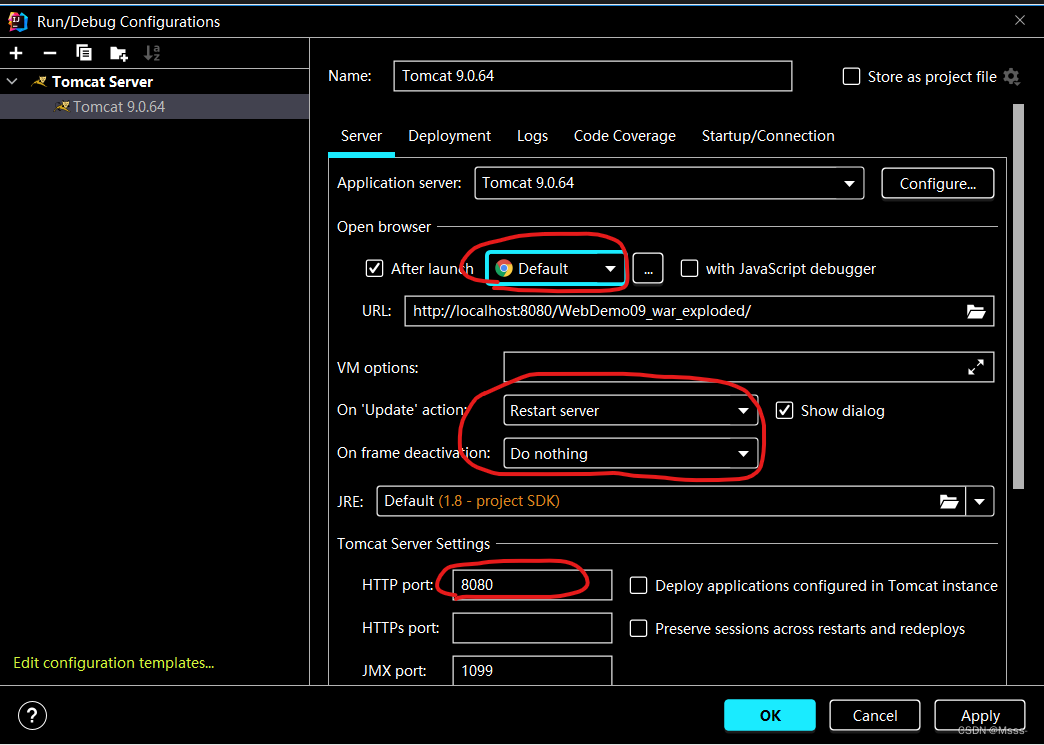Click the Tomcat Server Settings heading
1044x745 pixels.
pyautogui.click(x=413, y=544)
